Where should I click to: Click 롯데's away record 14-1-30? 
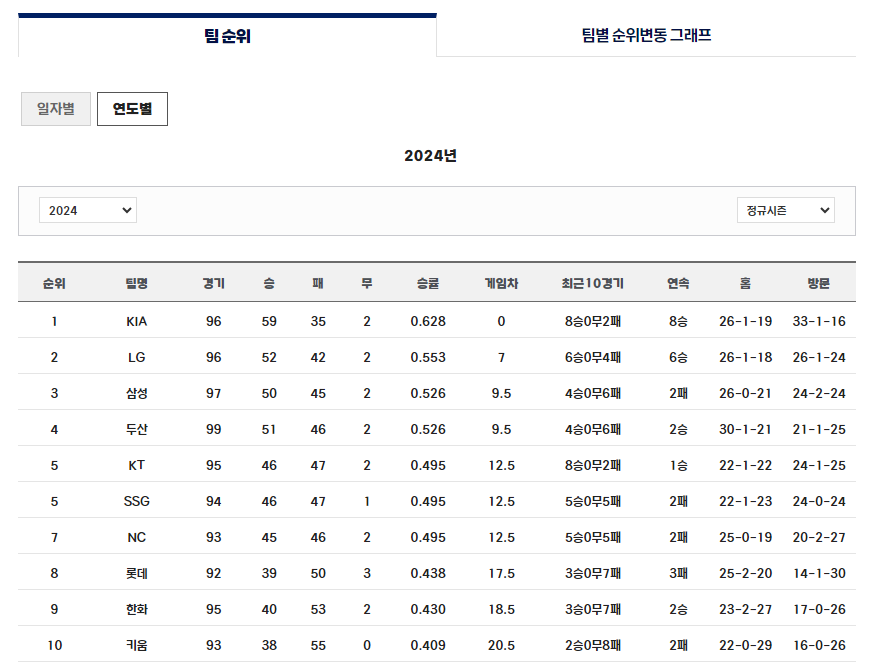tap(819, 573)
